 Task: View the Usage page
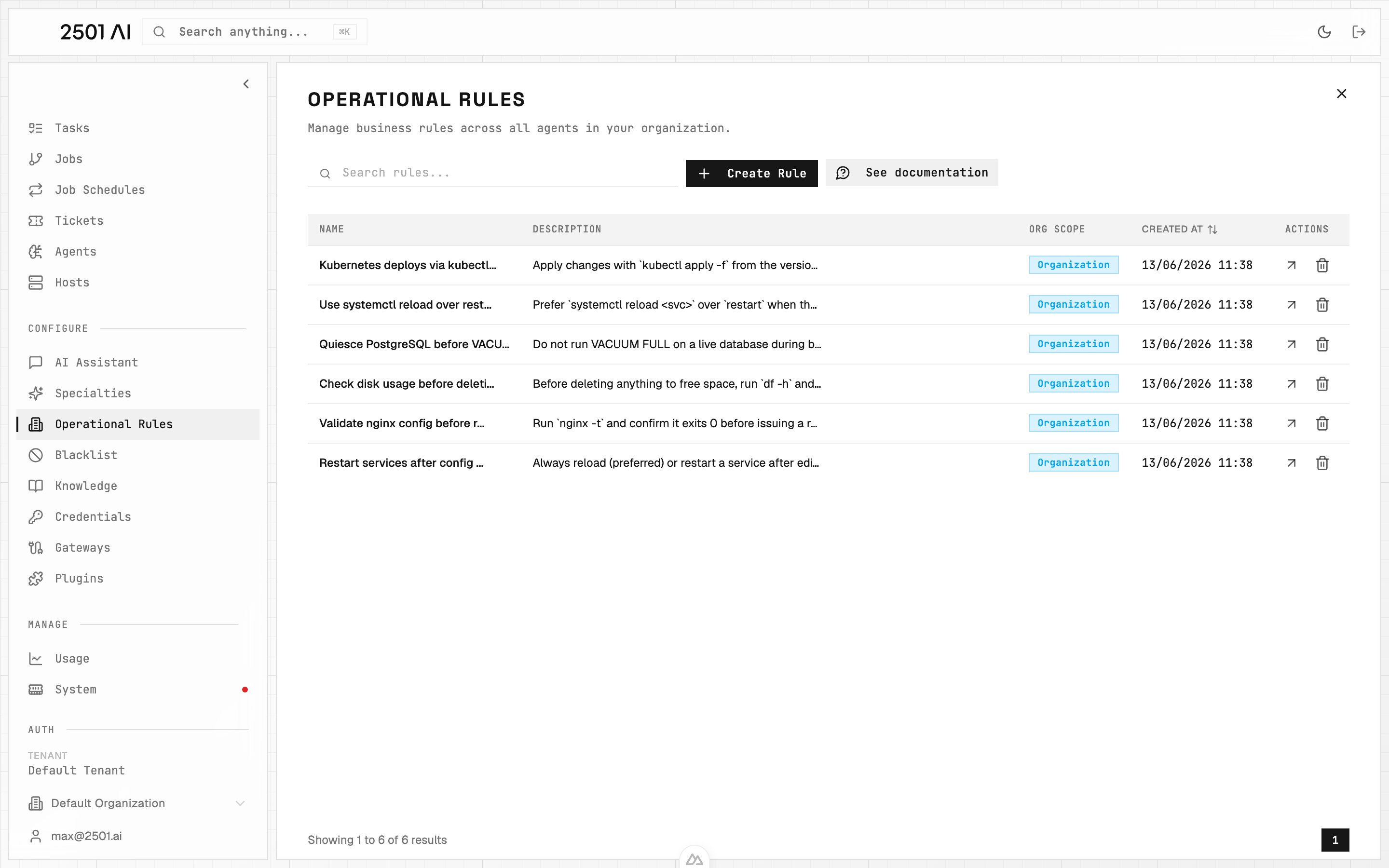coord(138,658)
